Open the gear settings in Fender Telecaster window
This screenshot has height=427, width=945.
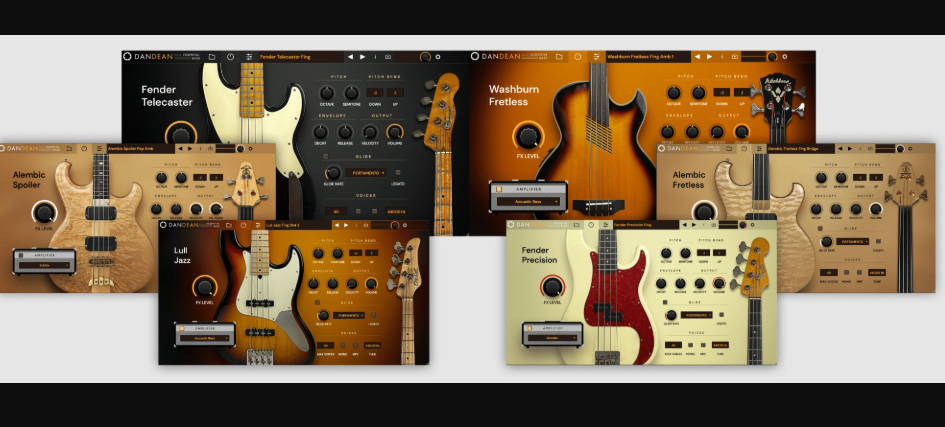(438, 57)
